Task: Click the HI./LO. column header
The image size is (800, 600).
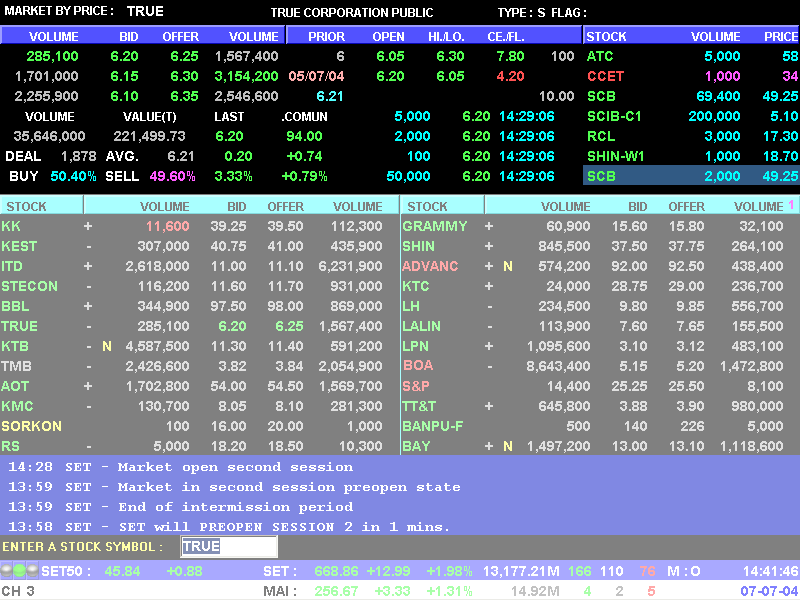Action: (446, 37)
